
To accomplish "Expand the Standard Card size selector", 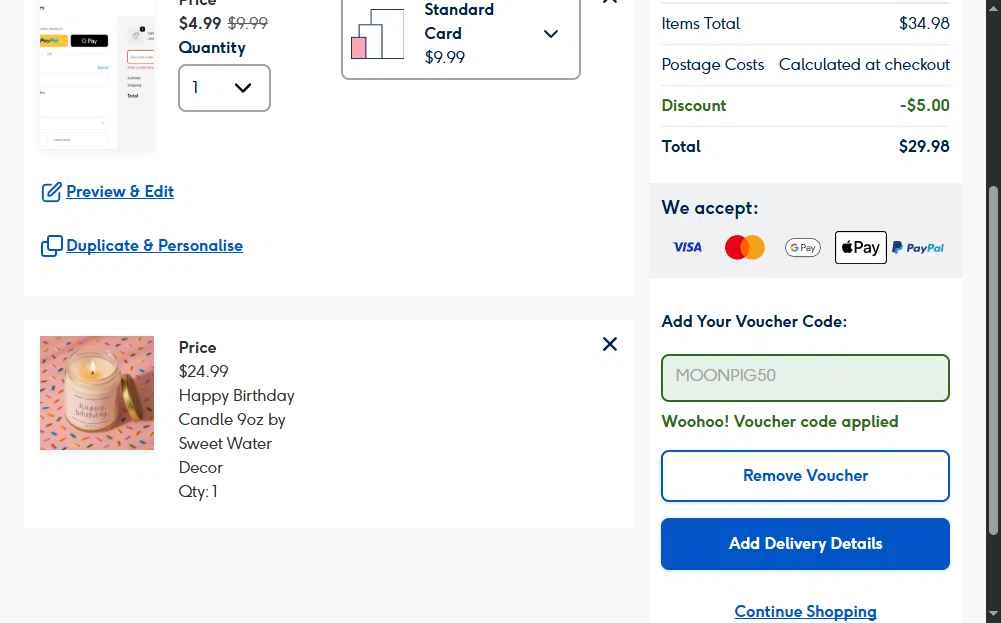I will pos(550,34).
